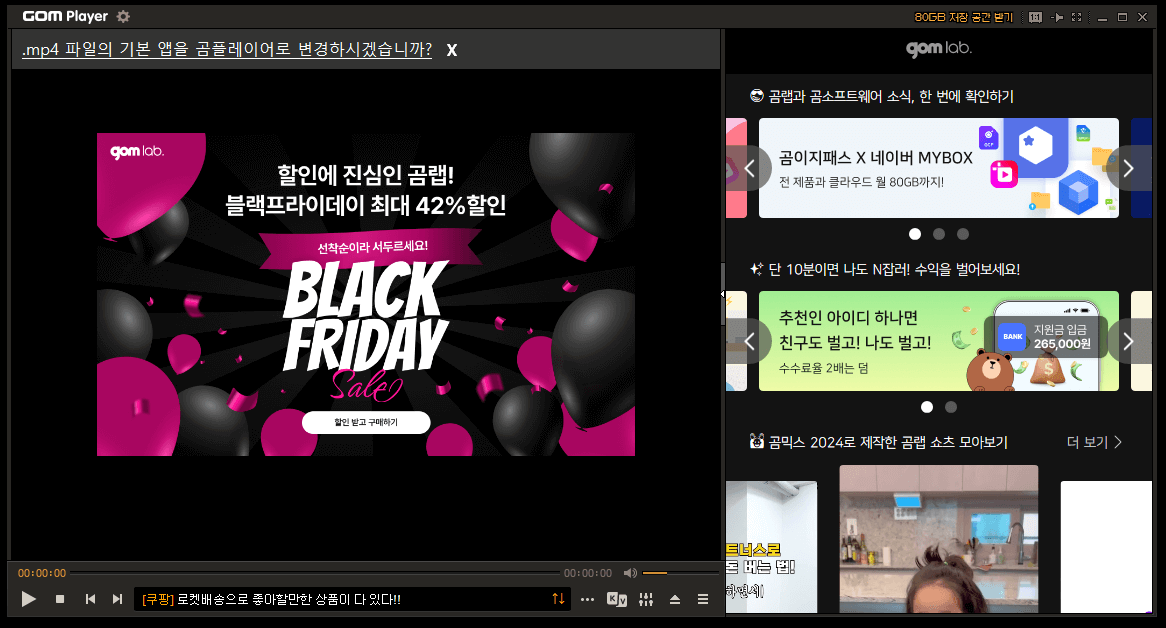1166x628 pixels.
Task: Click '곰믹스 2024로 제작한 곰랩 쇼츠' heading
Action: (879, 442)
